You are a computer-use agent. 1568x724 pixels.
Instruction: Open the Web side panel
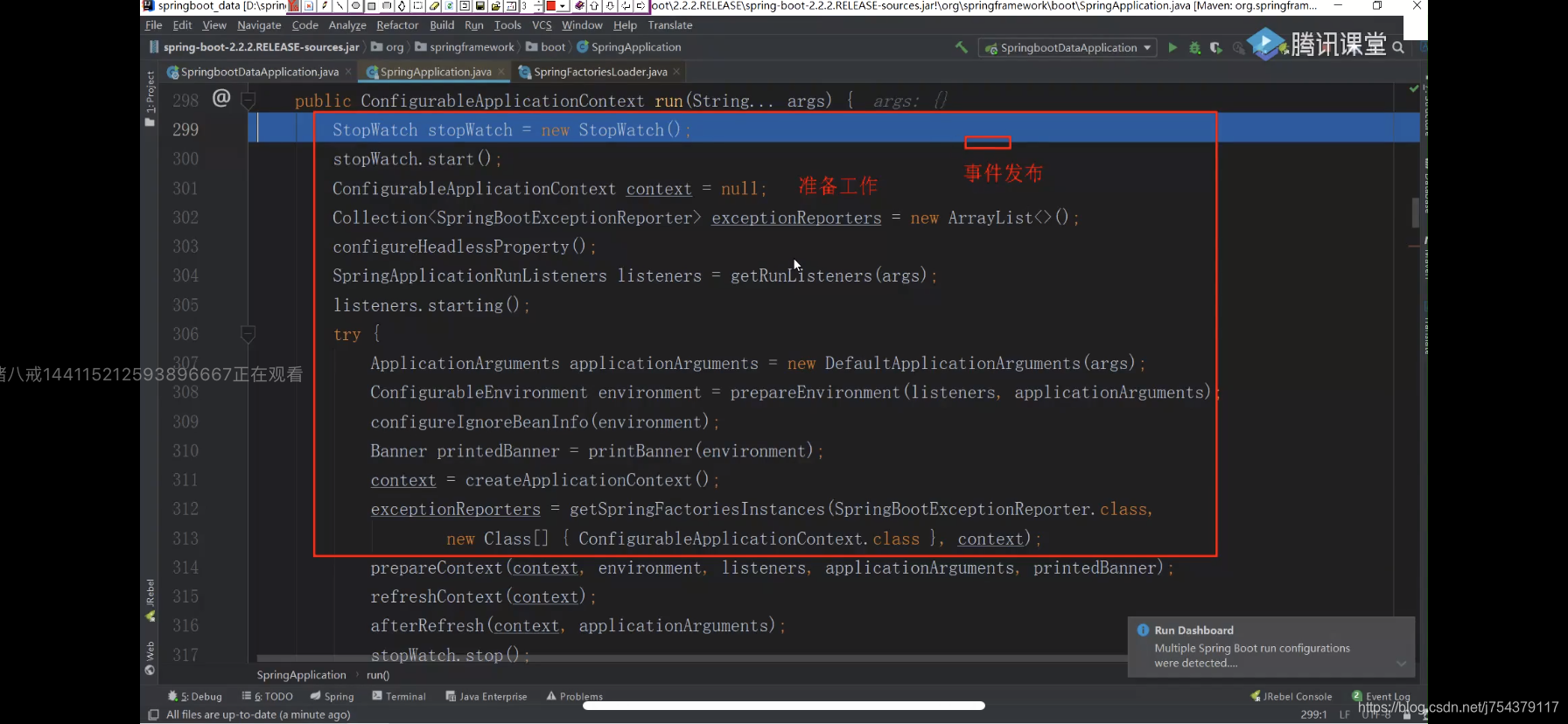coord(150,658)
